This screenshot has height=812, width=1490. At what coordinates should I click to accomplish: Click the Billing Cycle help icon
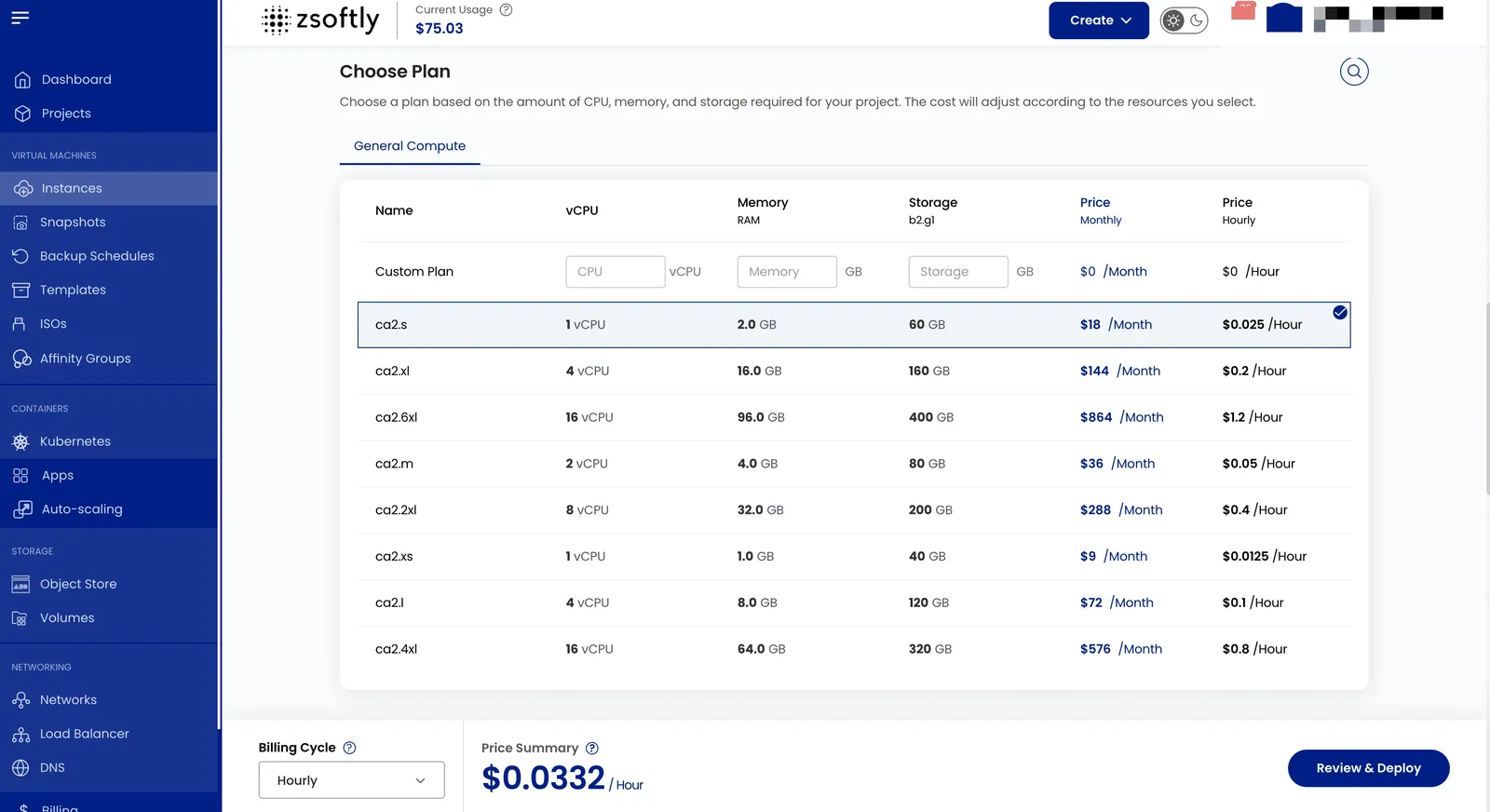pos(349,748)
